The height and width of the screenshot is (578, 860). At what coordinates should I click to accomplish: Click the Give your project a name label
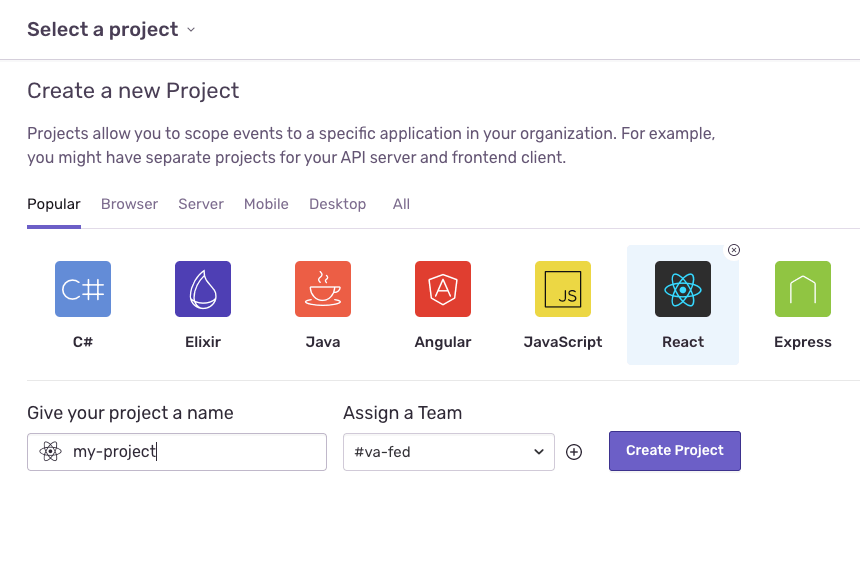coord(131,413)
